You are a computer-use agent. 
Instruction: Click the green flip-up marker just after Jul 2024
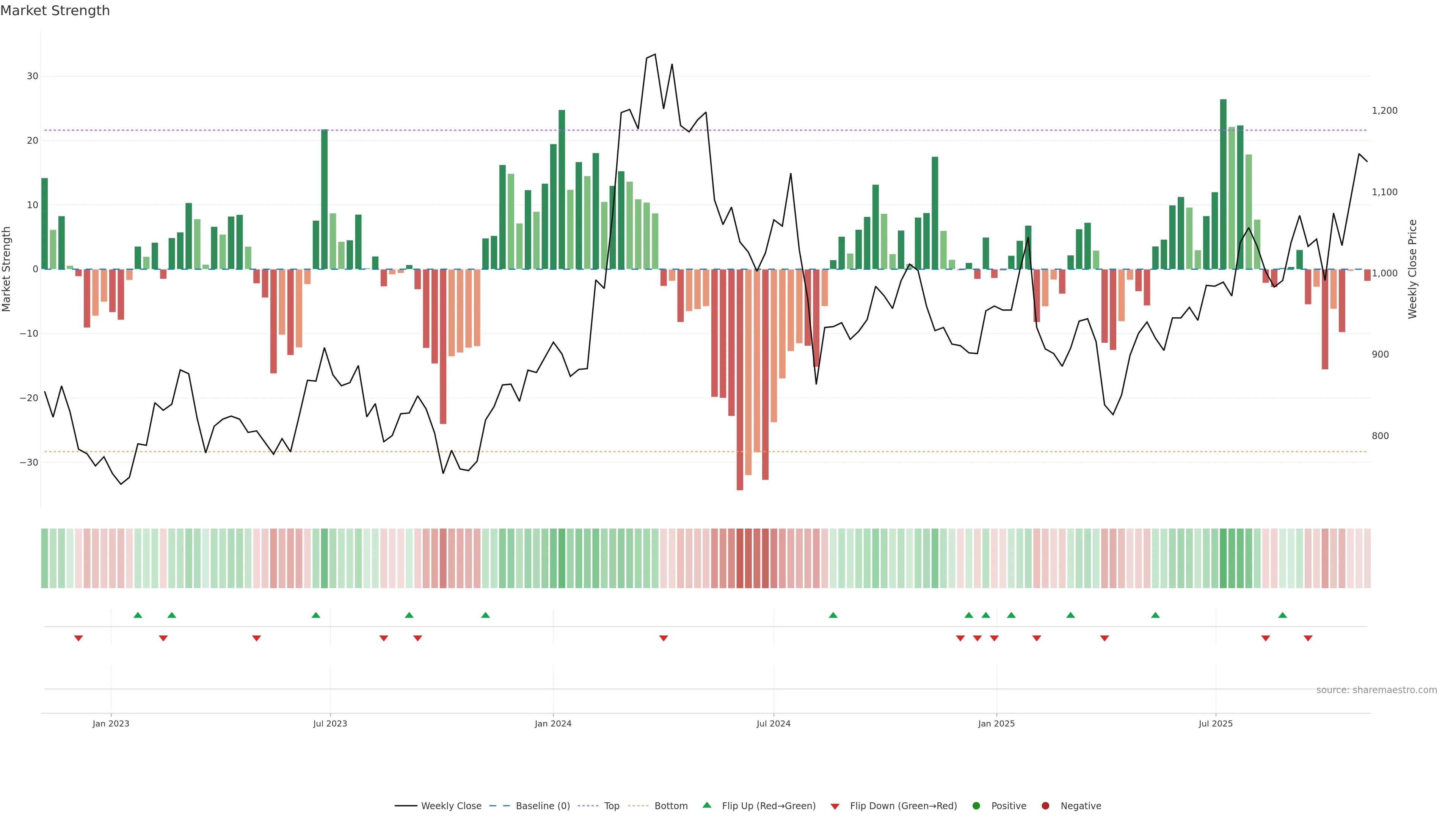coord(833,615)
